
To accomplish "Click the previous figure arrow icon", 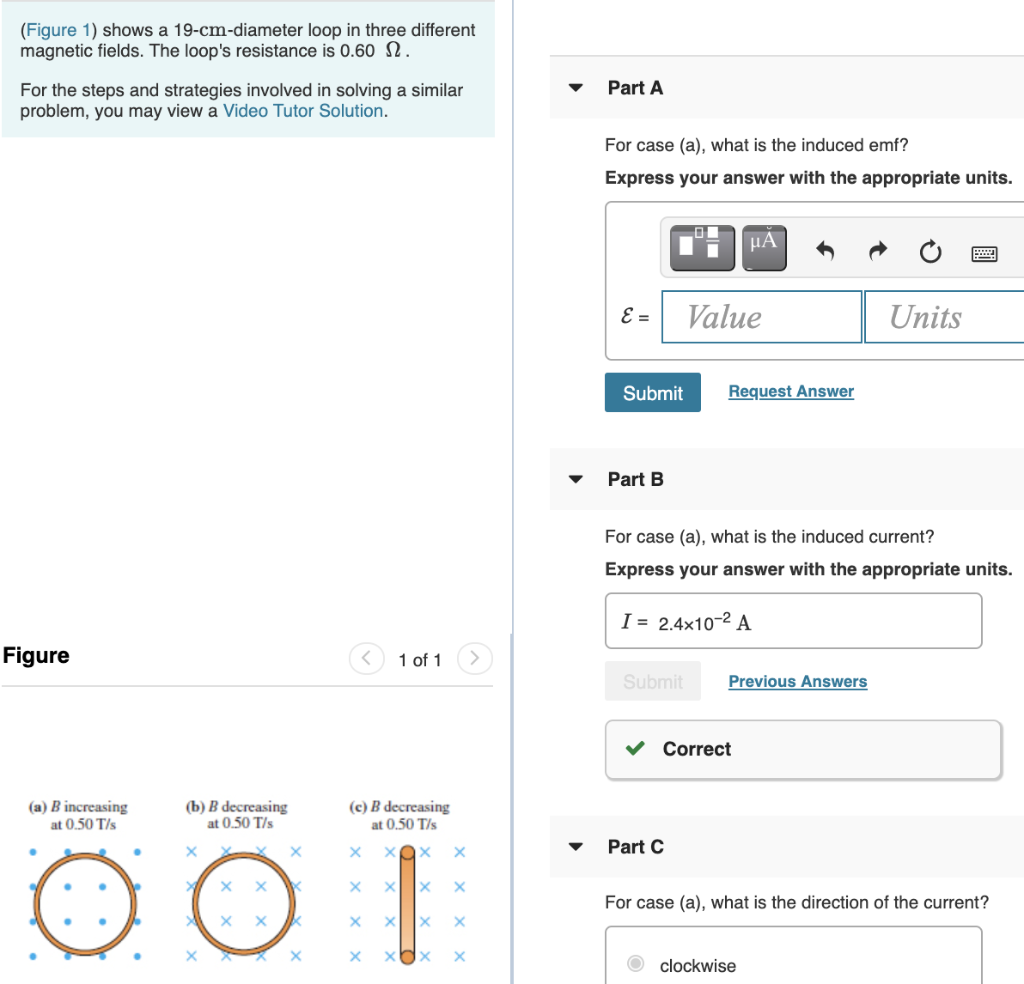I will [x=366, y=659].
